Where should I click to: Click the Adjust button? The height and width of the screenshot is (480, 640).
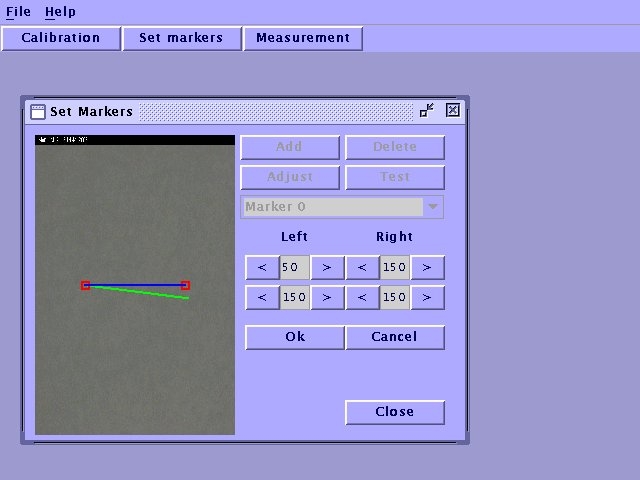[290, 178]
